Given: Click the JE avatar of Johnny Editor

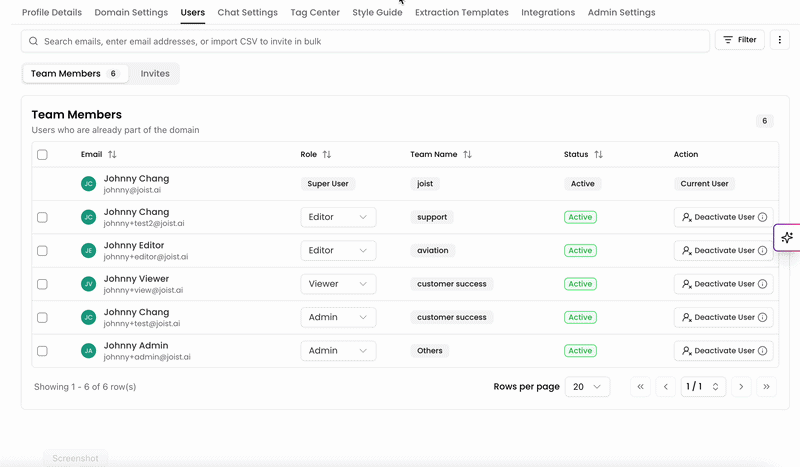Looking at the screenshot, I should [x=88, y=251].
